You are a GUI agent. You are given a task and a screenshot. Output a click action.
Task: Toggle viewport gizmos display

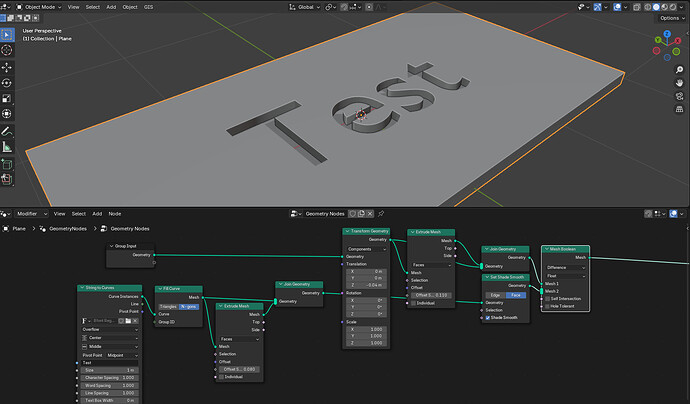[598, 7]
